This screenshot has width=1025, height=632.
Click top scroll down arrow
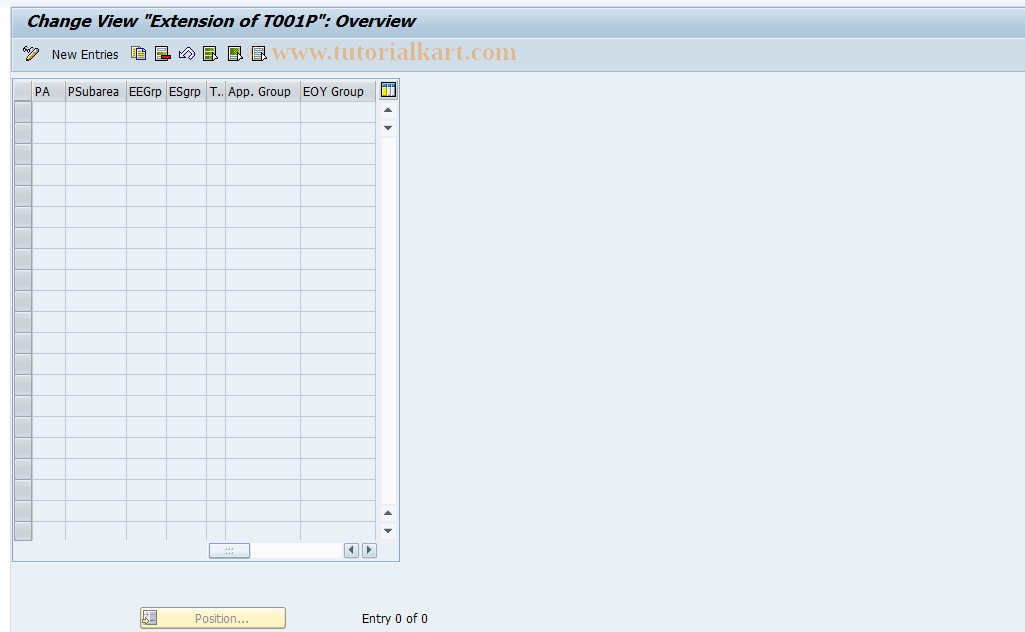(x=388, y=127)
